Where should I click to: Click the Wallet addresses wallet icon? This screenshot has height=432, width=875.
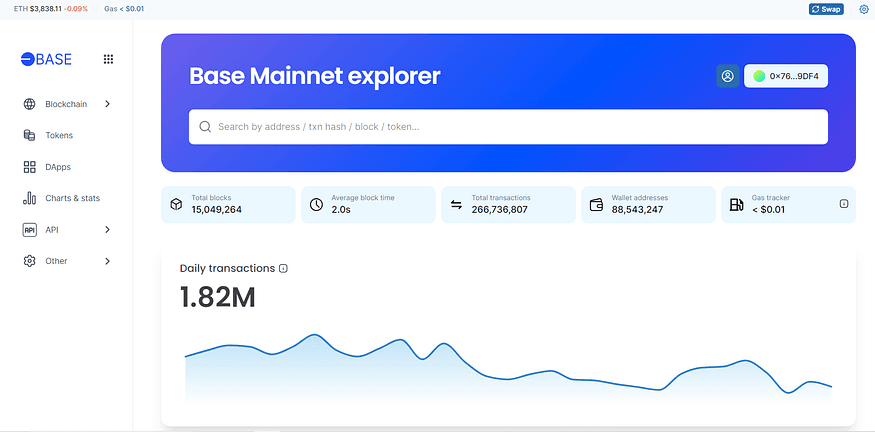597,205
